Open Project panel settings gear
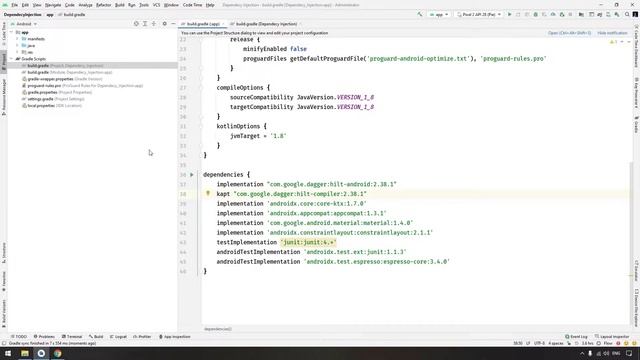Screen dimensions: 640x360 (164, 24)
